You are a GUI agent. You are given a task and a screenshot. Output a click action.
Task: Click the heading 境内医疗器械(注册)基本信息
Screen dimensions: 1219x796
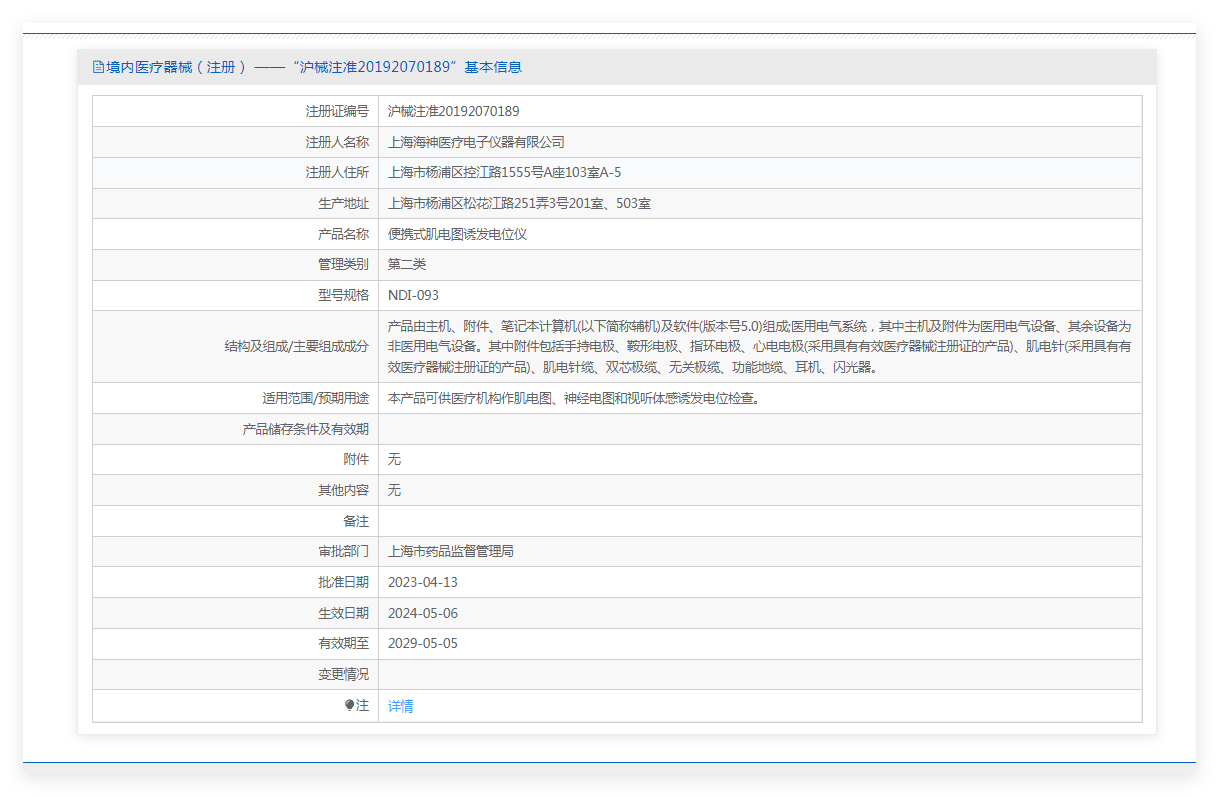(314, 67)
